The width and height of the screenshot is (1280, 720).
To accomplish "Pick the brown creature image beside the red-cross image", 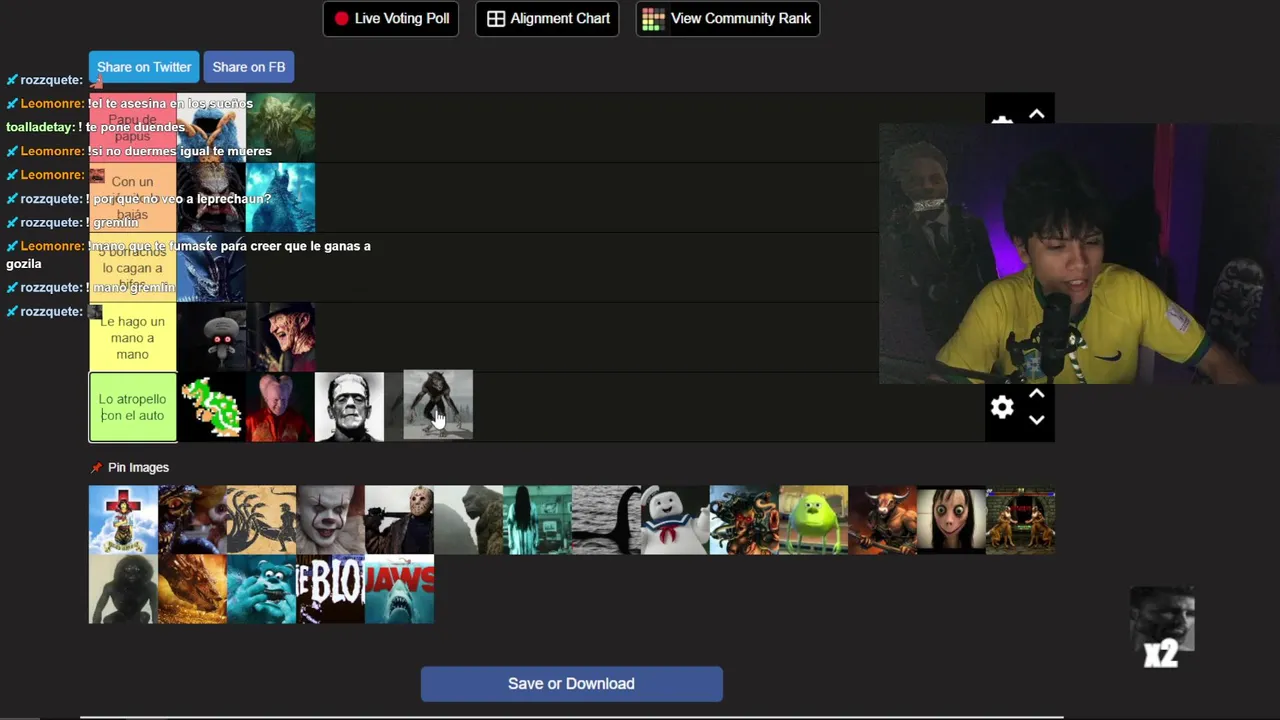I will 192,520.
